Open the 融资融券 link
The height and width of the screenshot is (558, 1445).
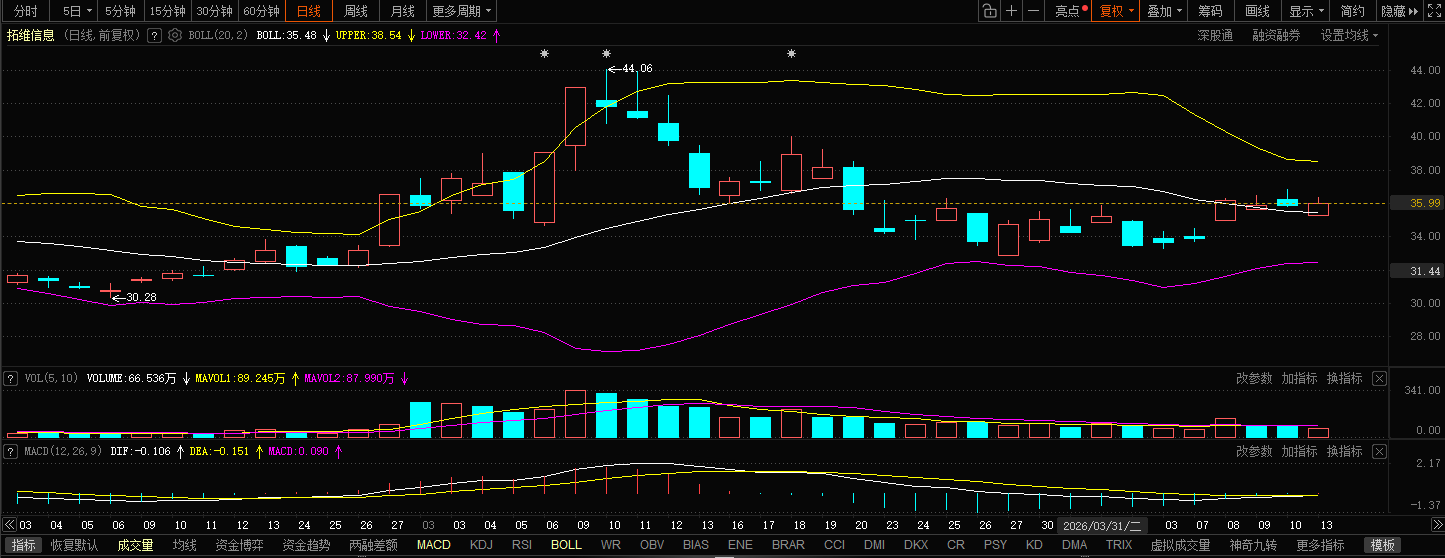[1276, 35]
